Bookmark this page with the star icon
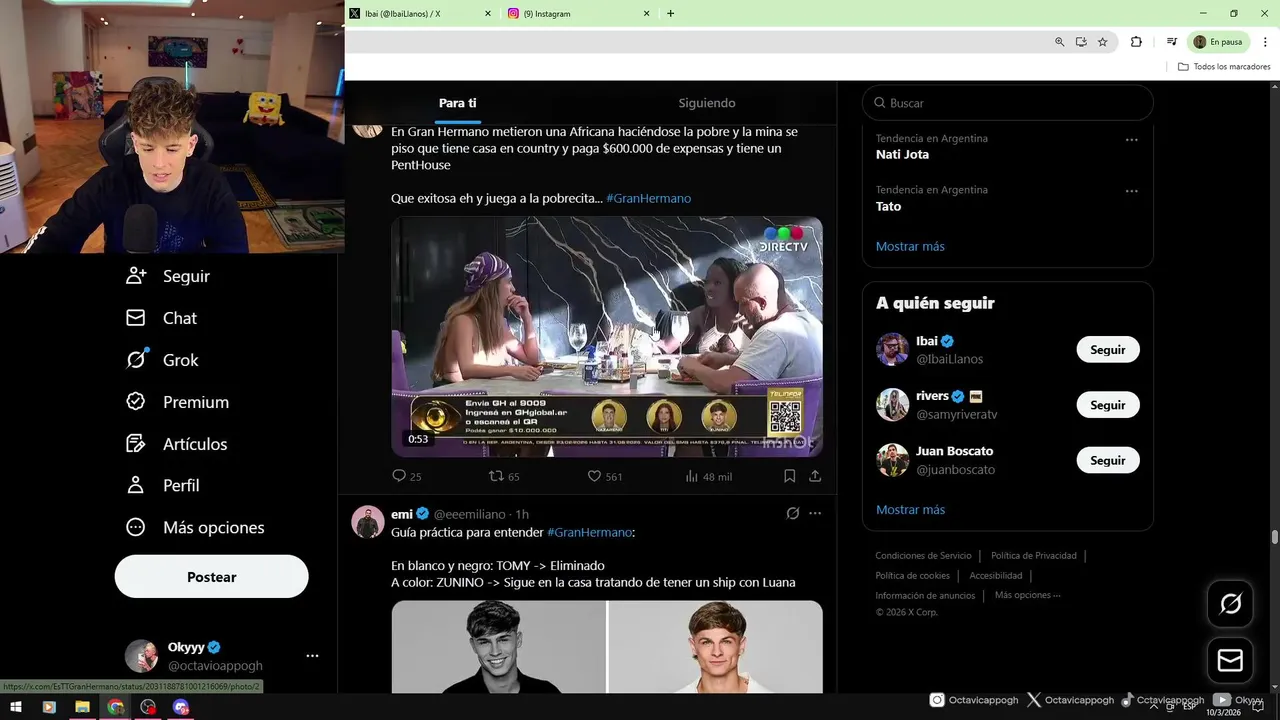Image resolution: width=1280 pixels, height=720 pixels. (x=1103, y=42)
